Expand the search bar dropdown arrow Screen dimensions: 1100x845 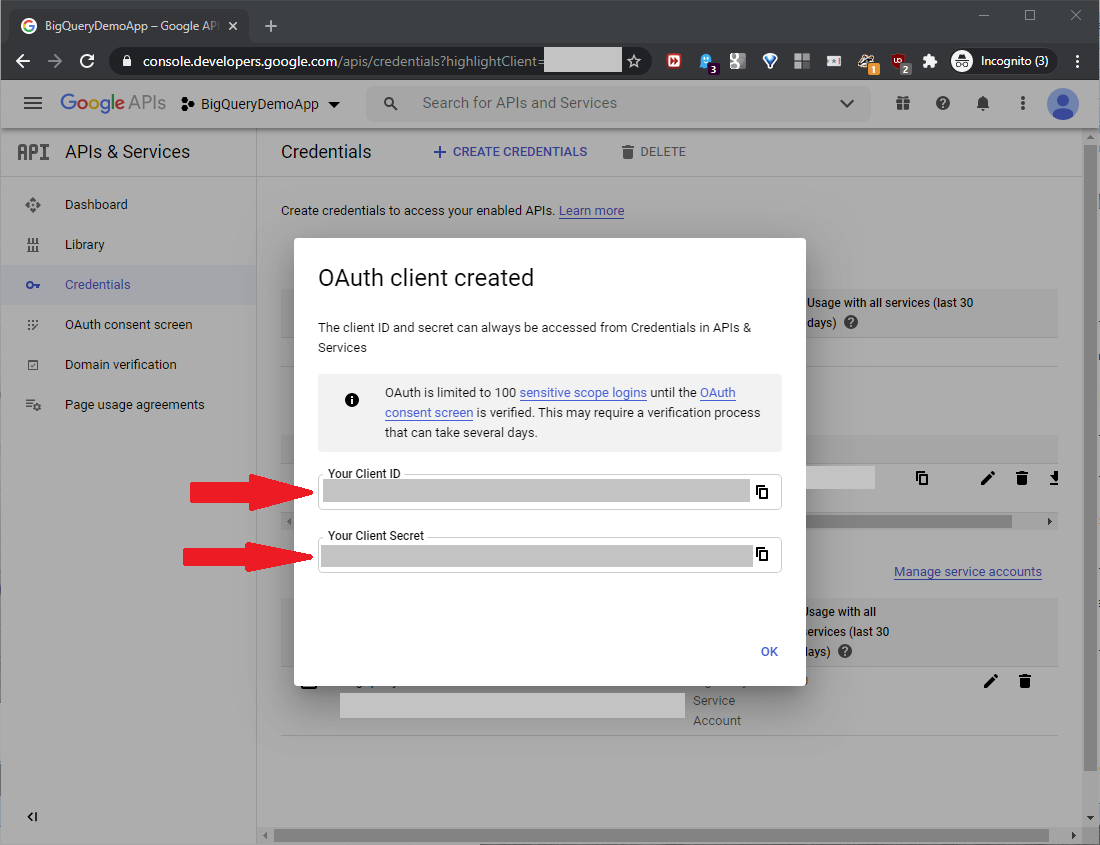tap(847, 104)
